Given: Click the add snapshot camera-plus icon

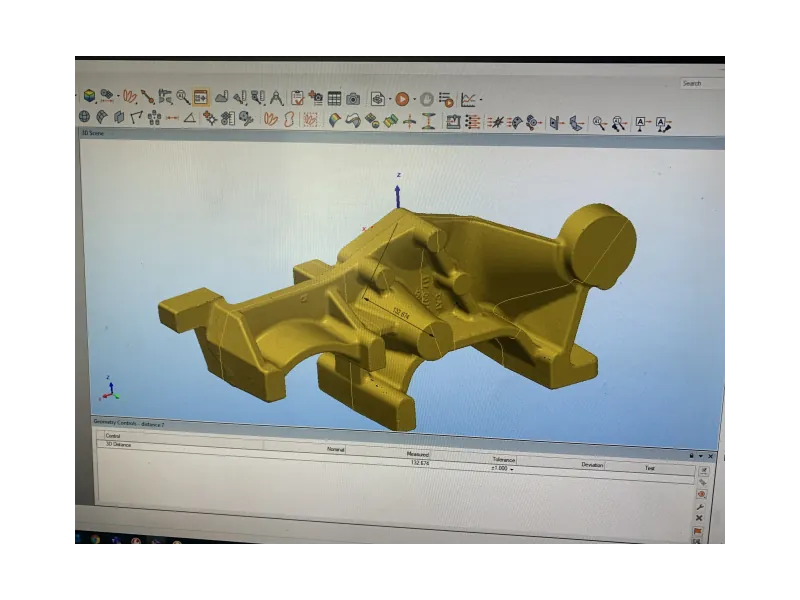Looking at the screenshot, I should tap(315, 98).
